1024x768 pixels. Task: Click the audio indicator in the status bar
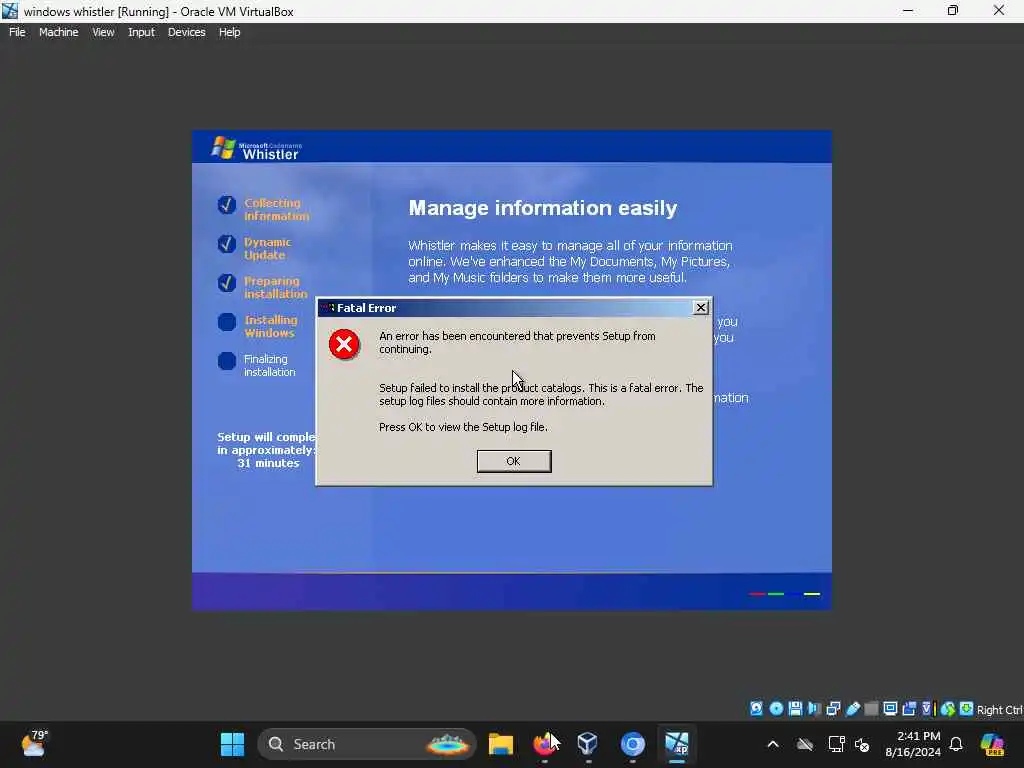tap(814, 709)
